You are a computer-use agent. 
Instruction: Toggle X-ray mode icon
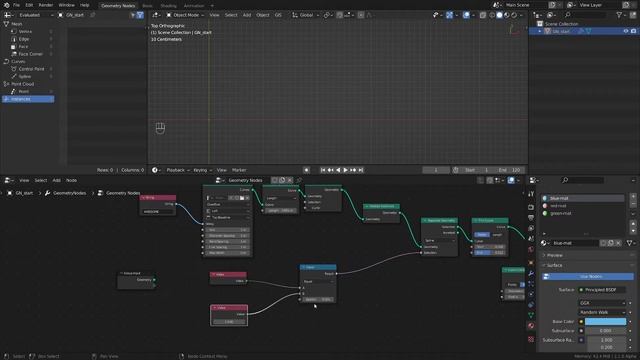pos(483,15)
